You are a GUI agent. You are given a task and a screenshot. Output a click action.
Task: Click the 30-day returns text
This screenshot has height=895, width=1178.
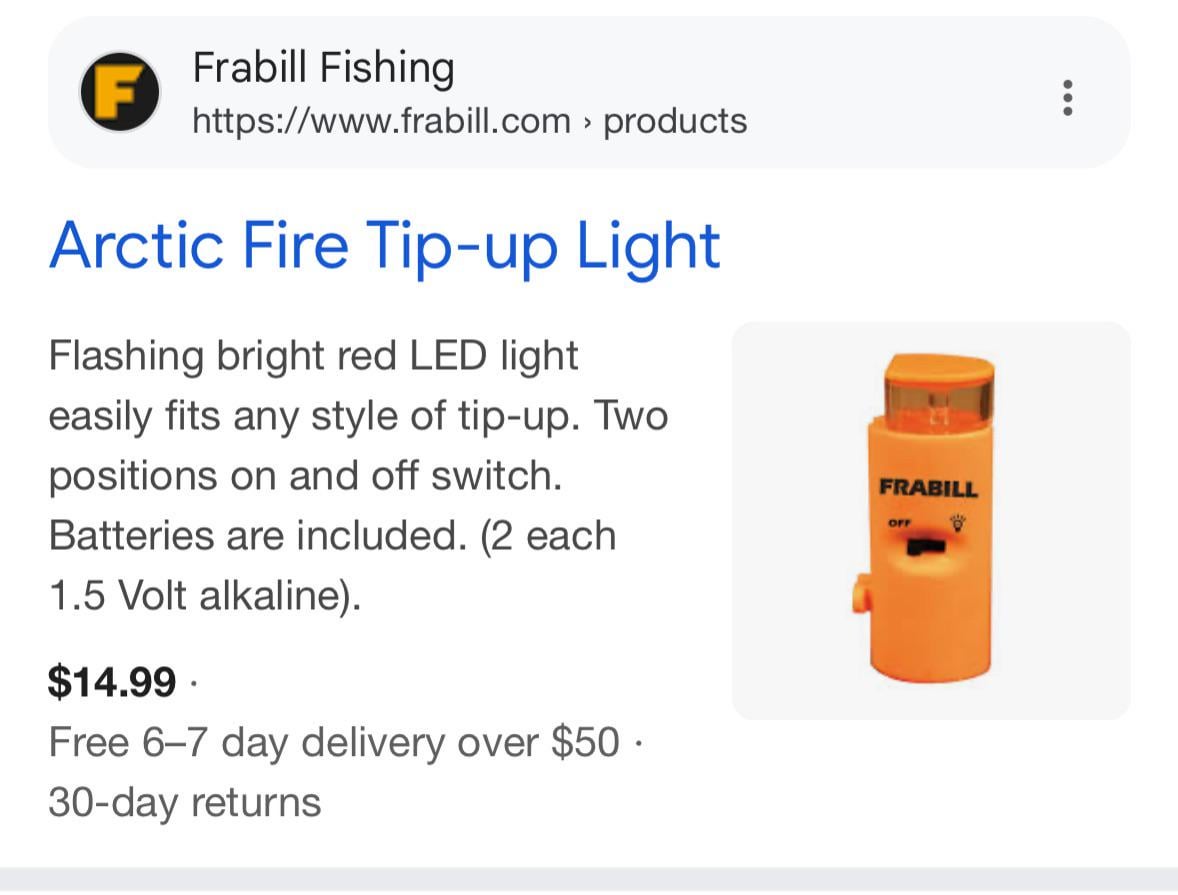tap(185, 802)
